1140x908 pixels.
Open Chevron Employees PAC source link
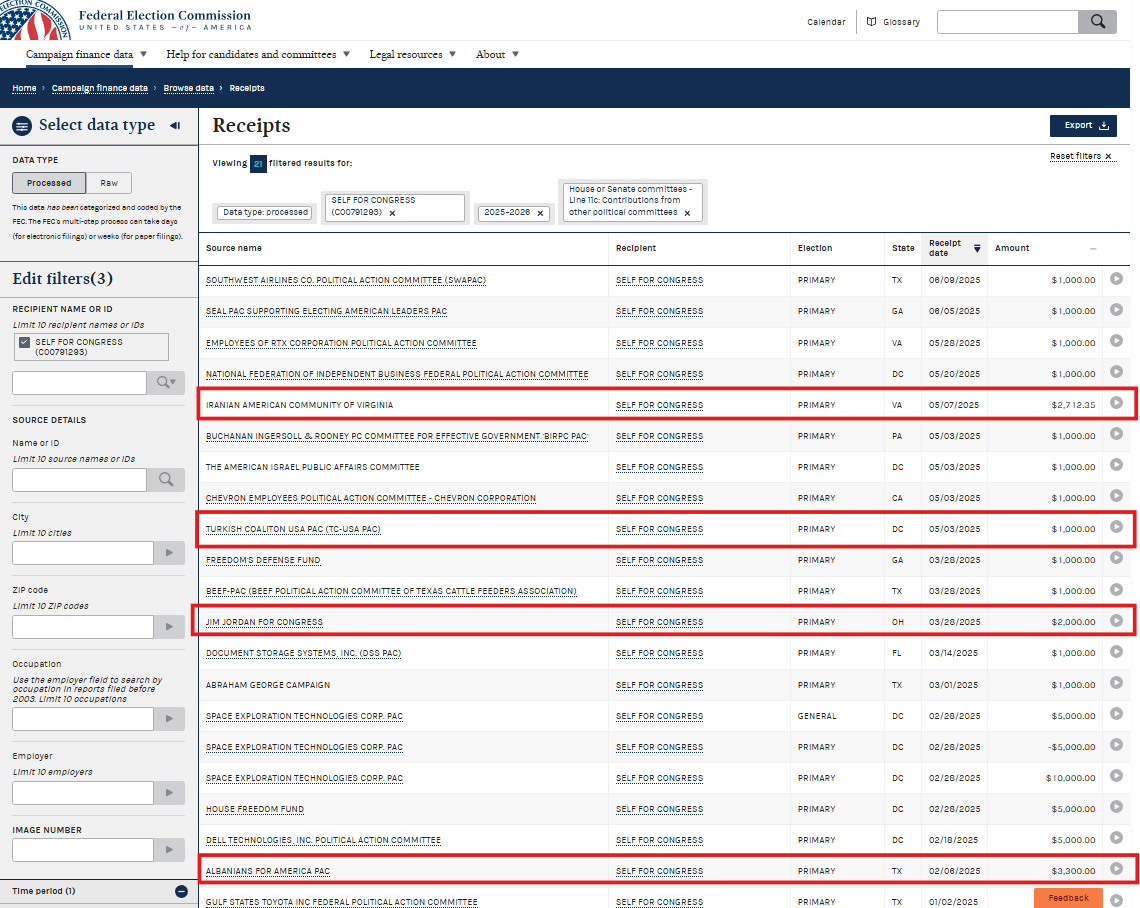tap(371, 498)
